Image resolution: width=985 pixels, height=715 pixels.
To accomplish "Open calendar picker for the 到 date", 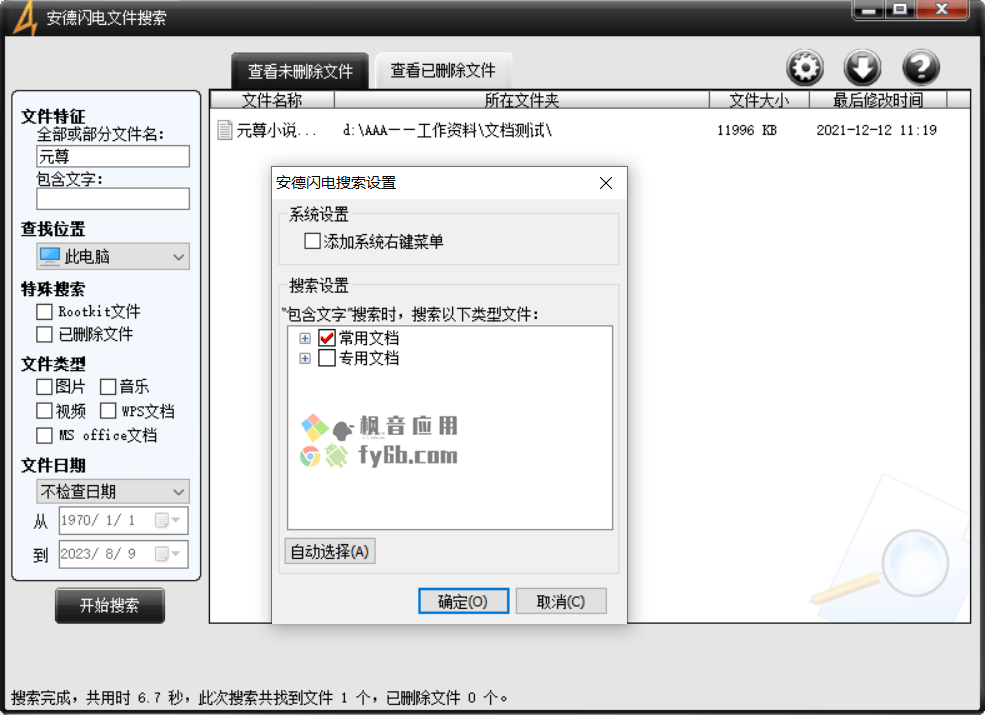I will point(167,554).
